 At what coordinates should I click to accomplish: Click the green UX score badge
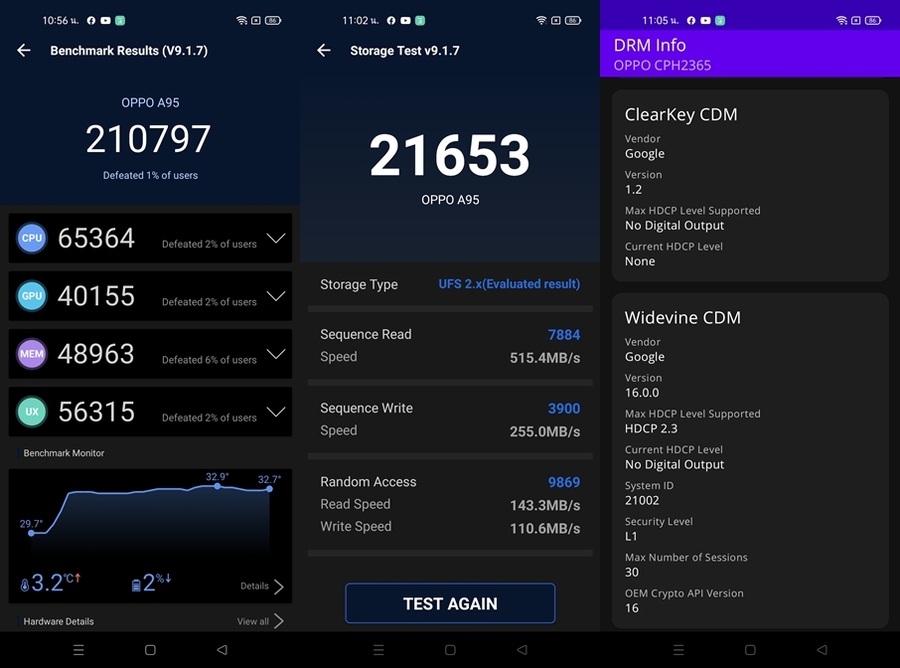[x=32, y=412]
